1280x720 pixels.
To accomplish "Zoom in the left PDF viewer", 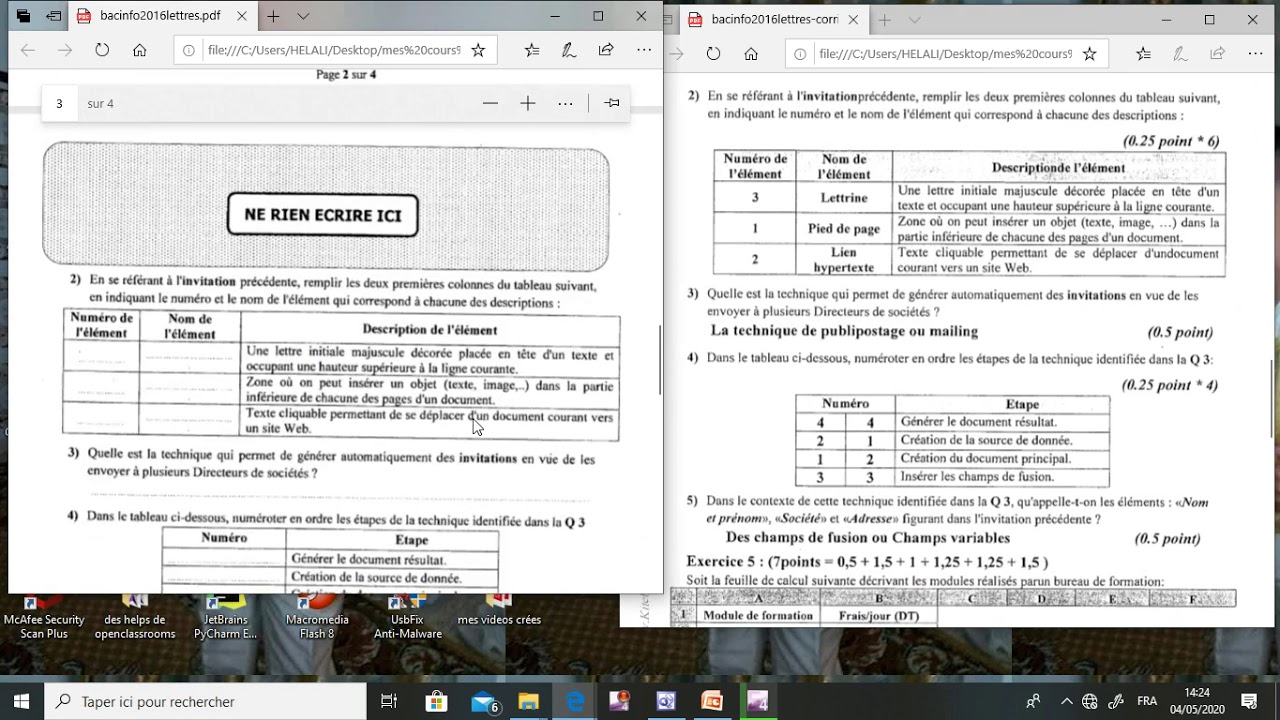I will click(x=528, y=103).
